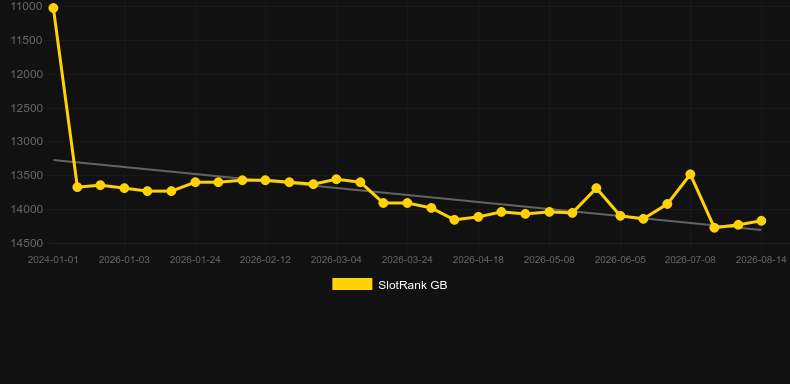Click the x-axis label 2026-03-24
The width and height of the screenshot is (790, 384).
click(407, 260)
